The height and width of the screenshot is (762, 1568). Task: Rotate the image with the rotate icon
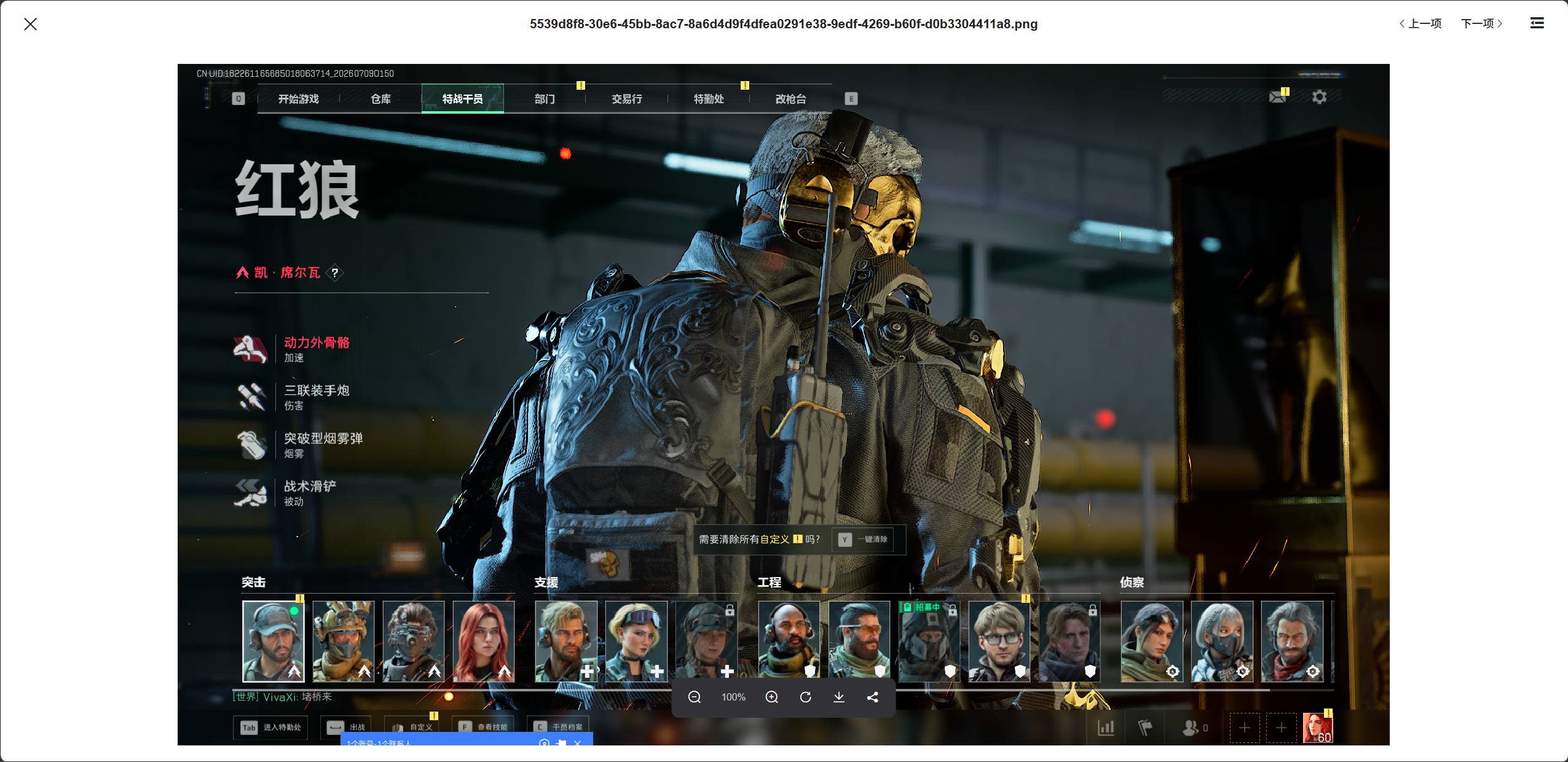tap(805, 697)
